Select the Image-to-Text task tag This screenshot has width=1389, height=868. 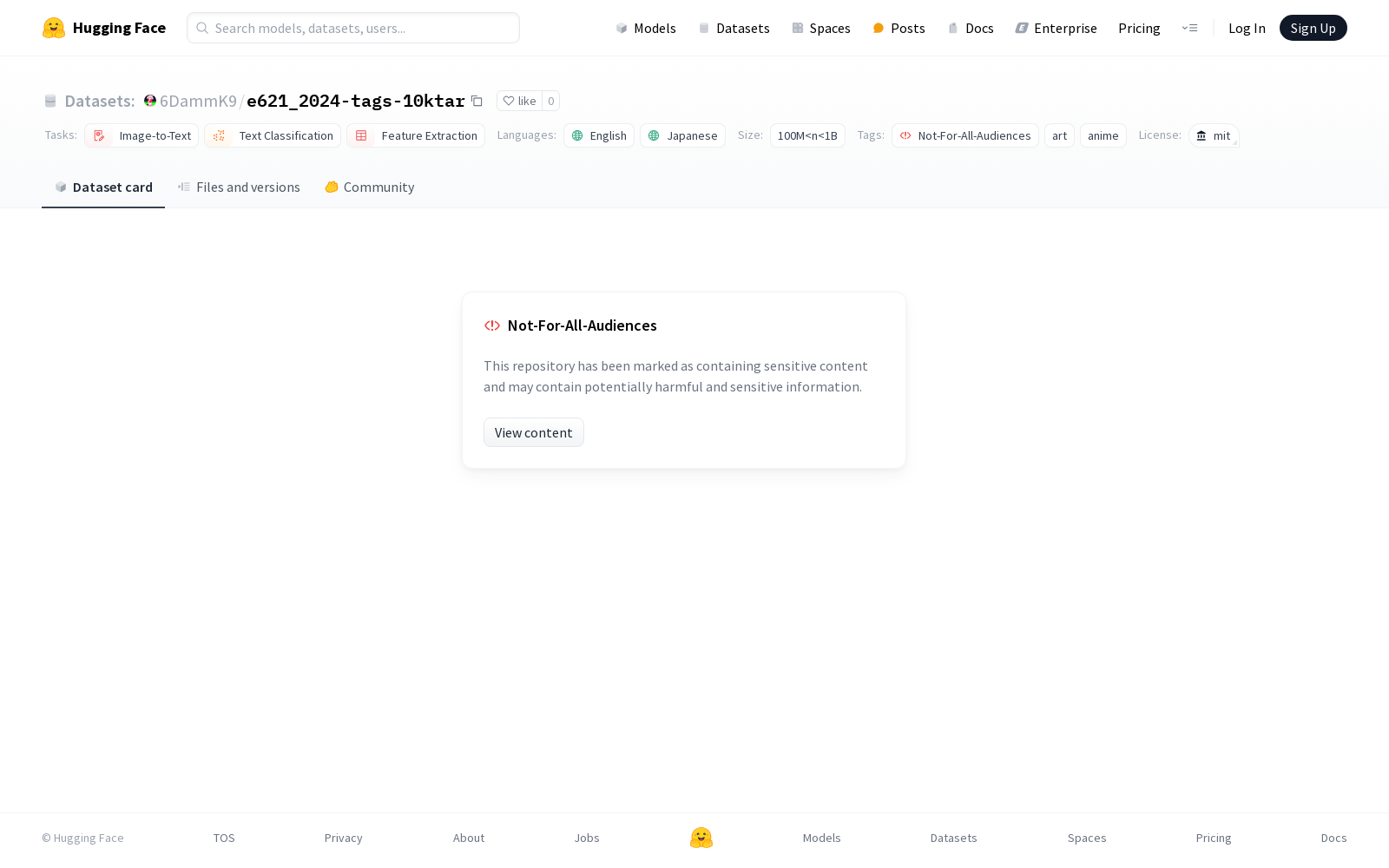pos(142,135)
